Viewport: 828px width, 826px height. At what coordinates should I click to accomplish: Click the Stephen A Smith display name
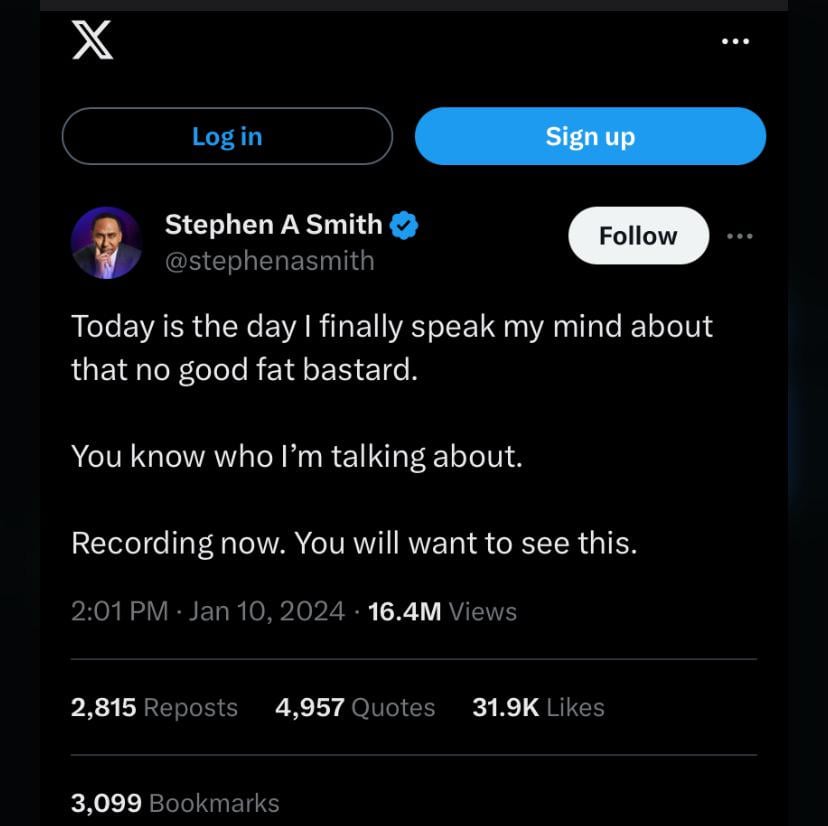[x=273, y=225]
